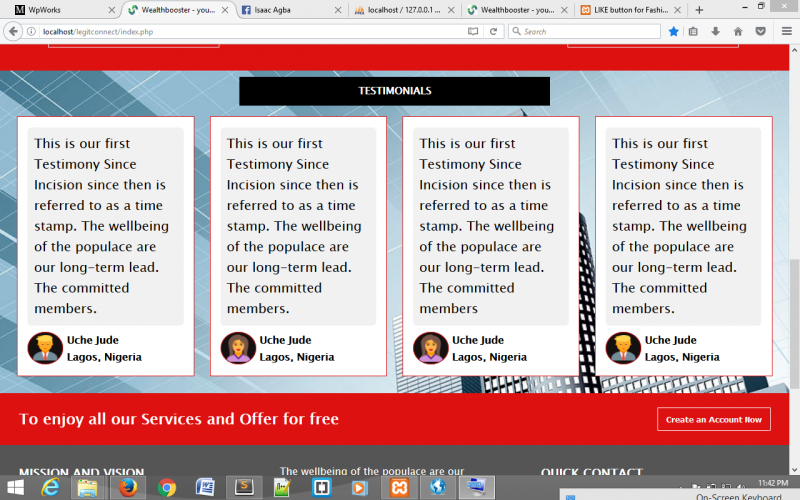Open a new browser tab with plus
This screenshot has width=800, height=500.
(699, 10)
